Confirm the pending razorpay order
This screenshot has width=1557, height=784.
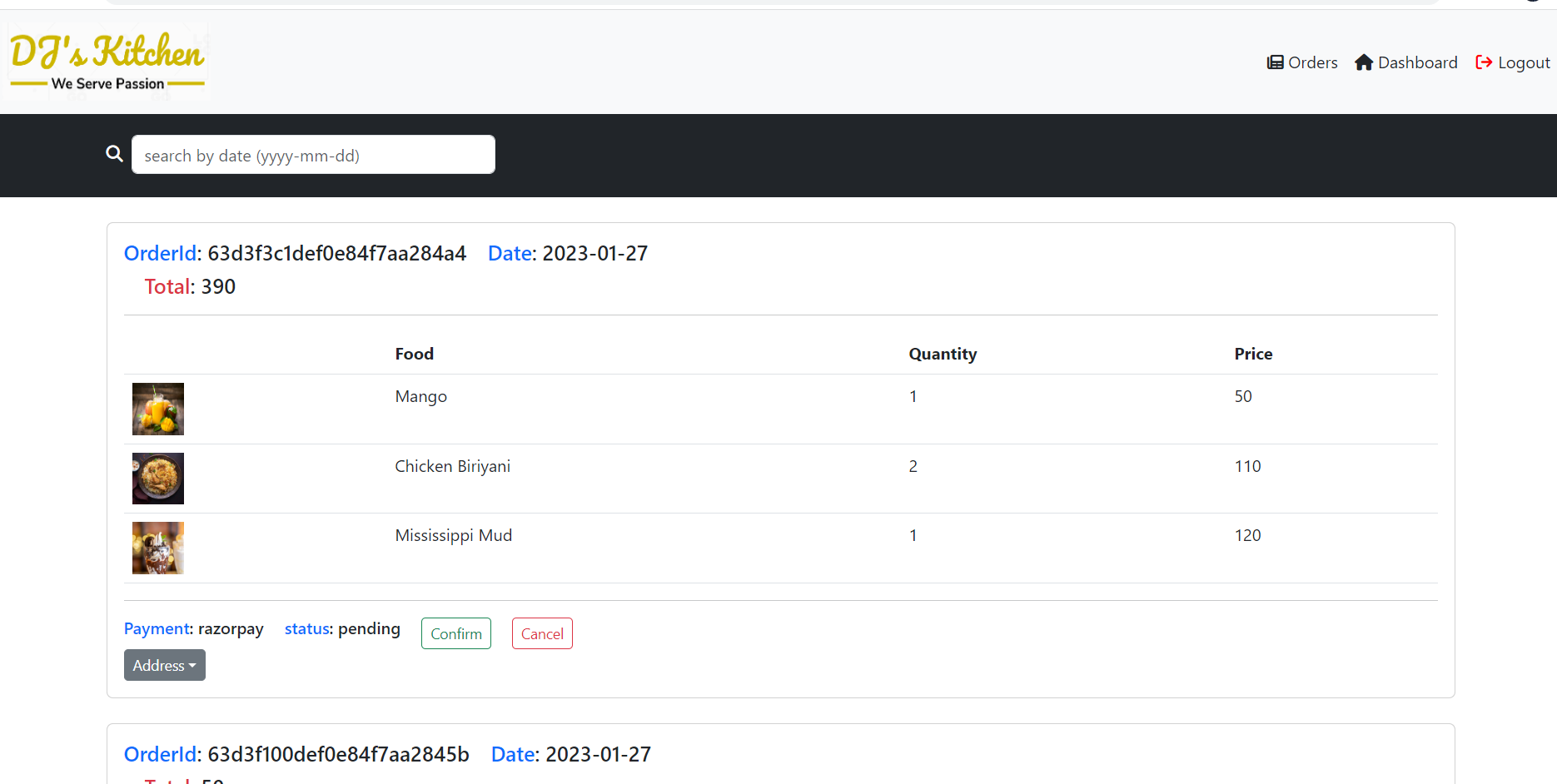455,633
